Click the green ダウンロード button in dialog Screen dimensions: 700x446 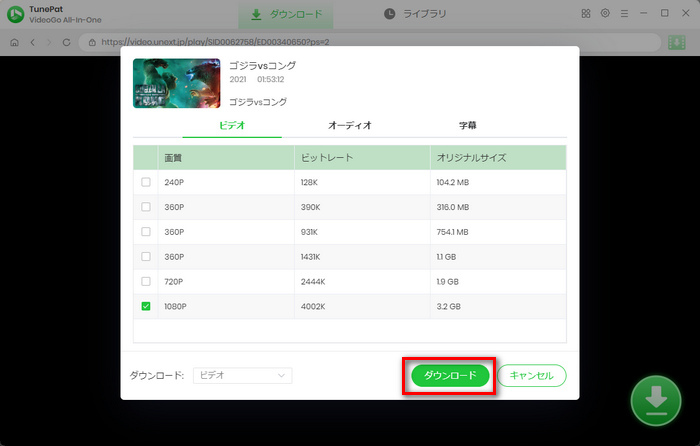tap(450, 375)
